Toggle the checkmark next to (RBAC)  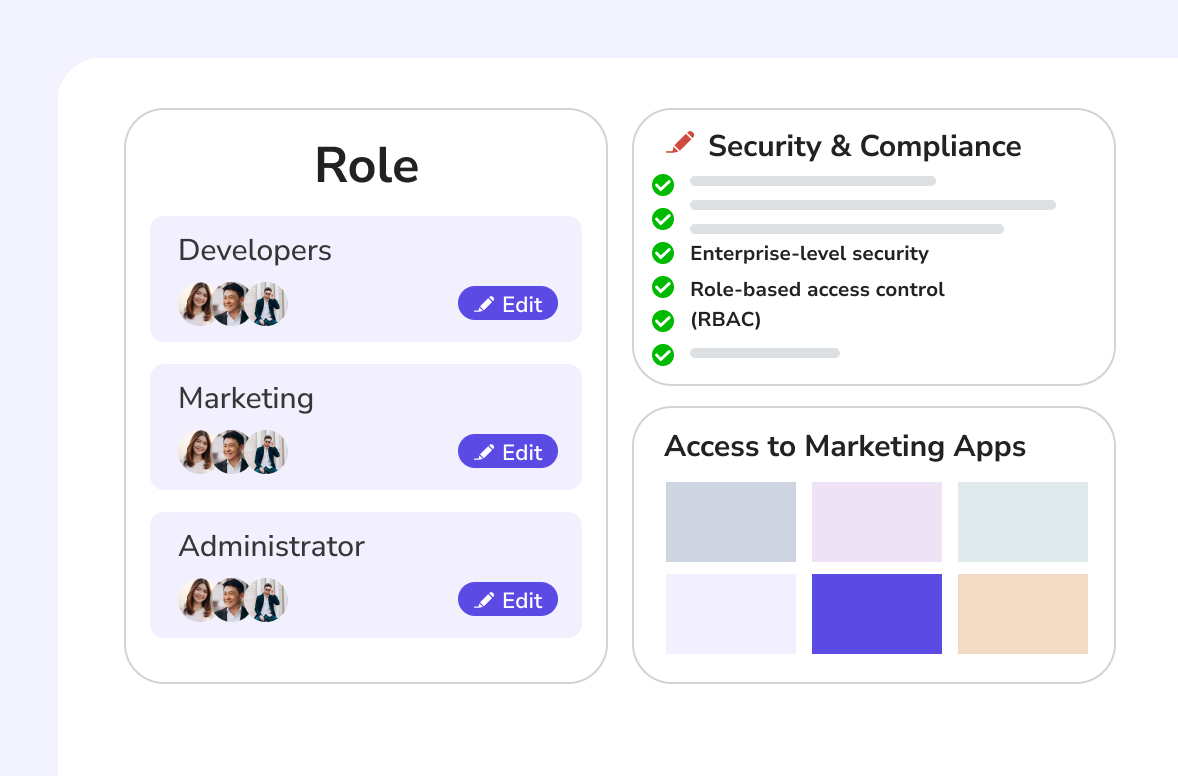pyautogui.click(x=662, y=320)
